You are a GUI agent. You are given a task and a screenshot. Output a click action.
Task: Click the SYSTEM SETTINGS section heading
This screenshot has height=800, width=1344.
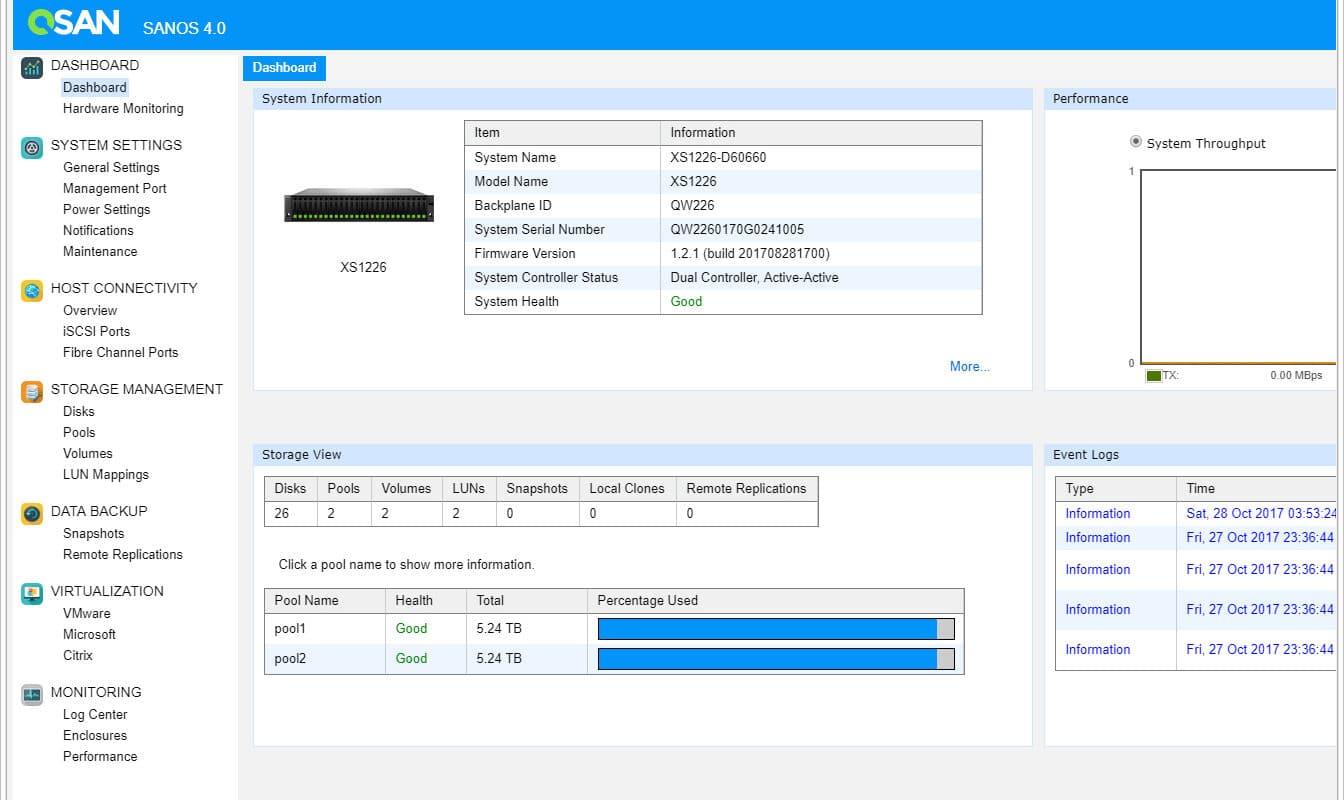[116, 145]
